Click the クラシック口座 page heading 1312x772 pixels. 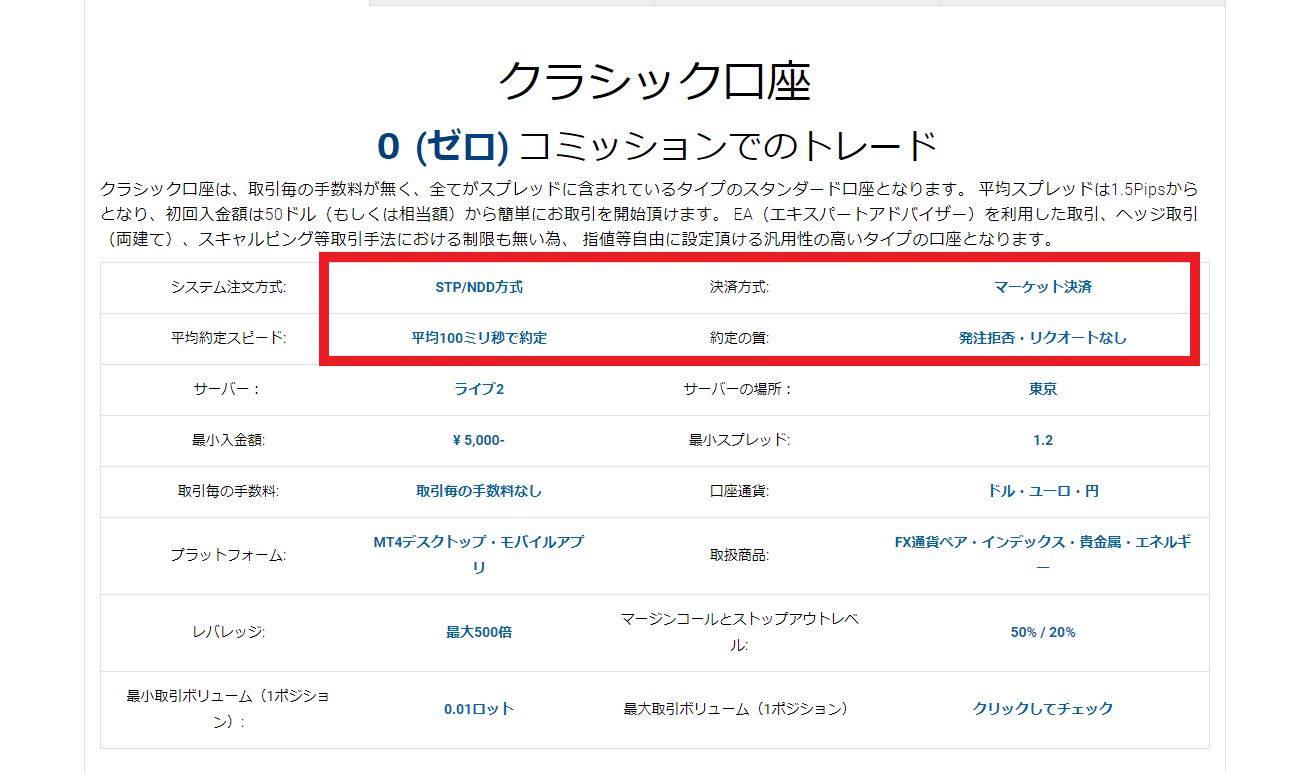point(654,80)
